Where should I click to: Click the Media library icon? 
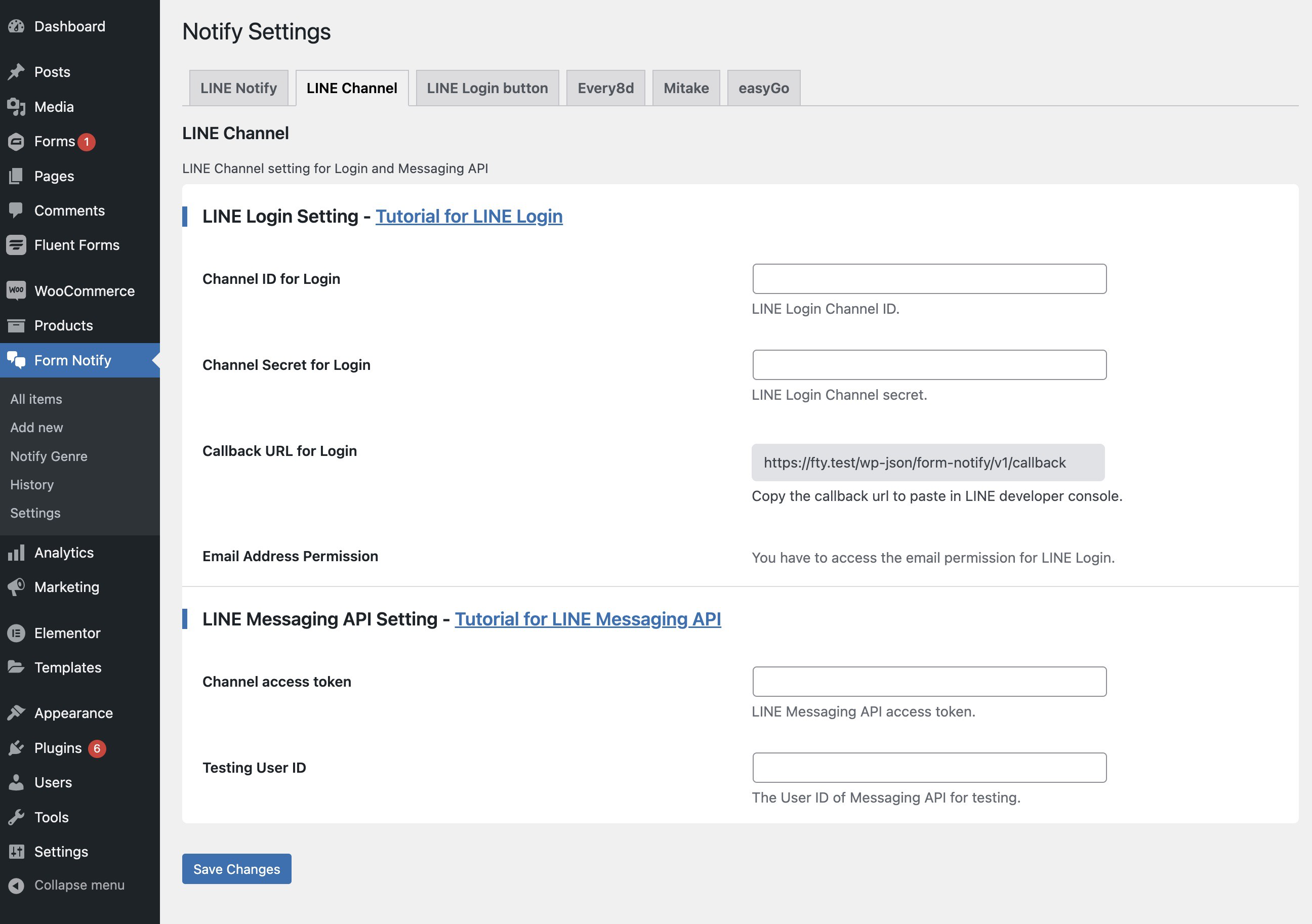click(16, 107)
